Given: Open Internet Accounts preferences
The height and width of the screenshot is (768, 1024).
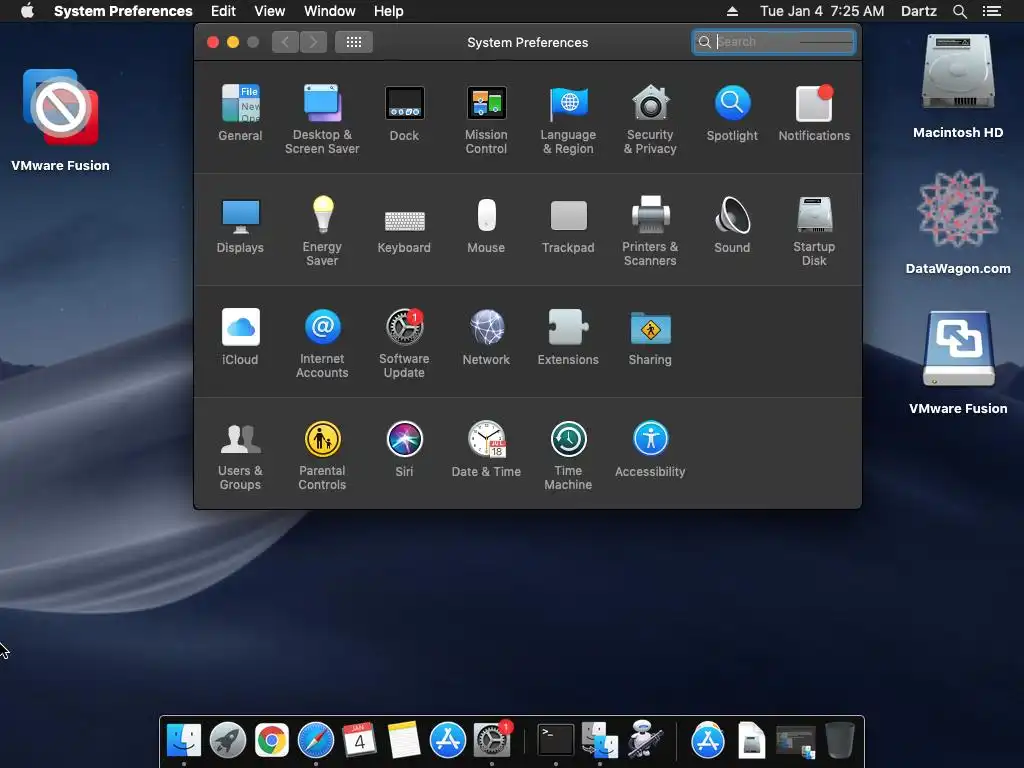Looking at the screenshot, I should tap(322, 343).
